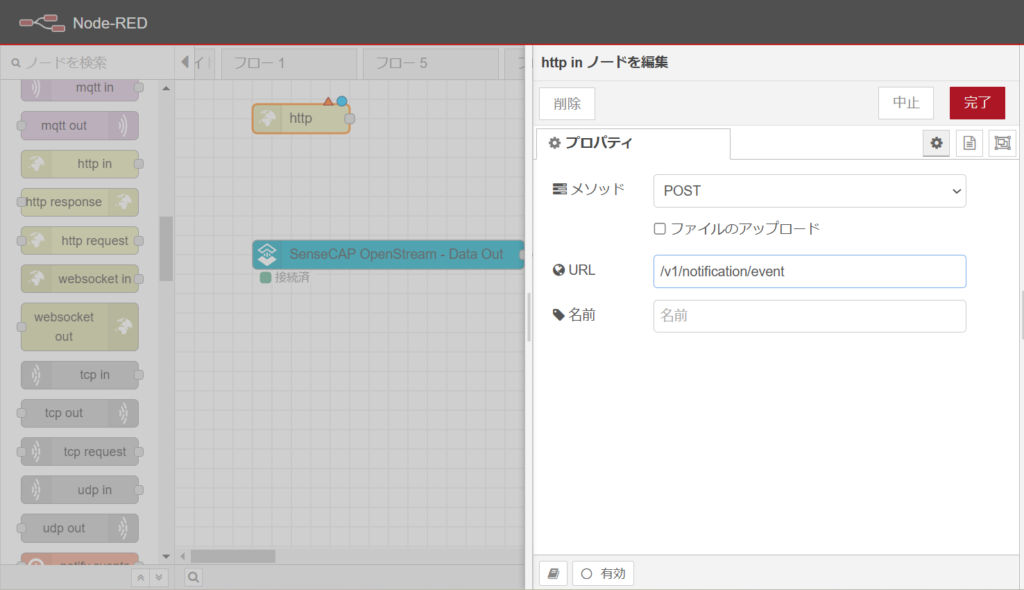Select the udp in palette node
This screenshot has height=590, width=1024.
click(80, 490)
